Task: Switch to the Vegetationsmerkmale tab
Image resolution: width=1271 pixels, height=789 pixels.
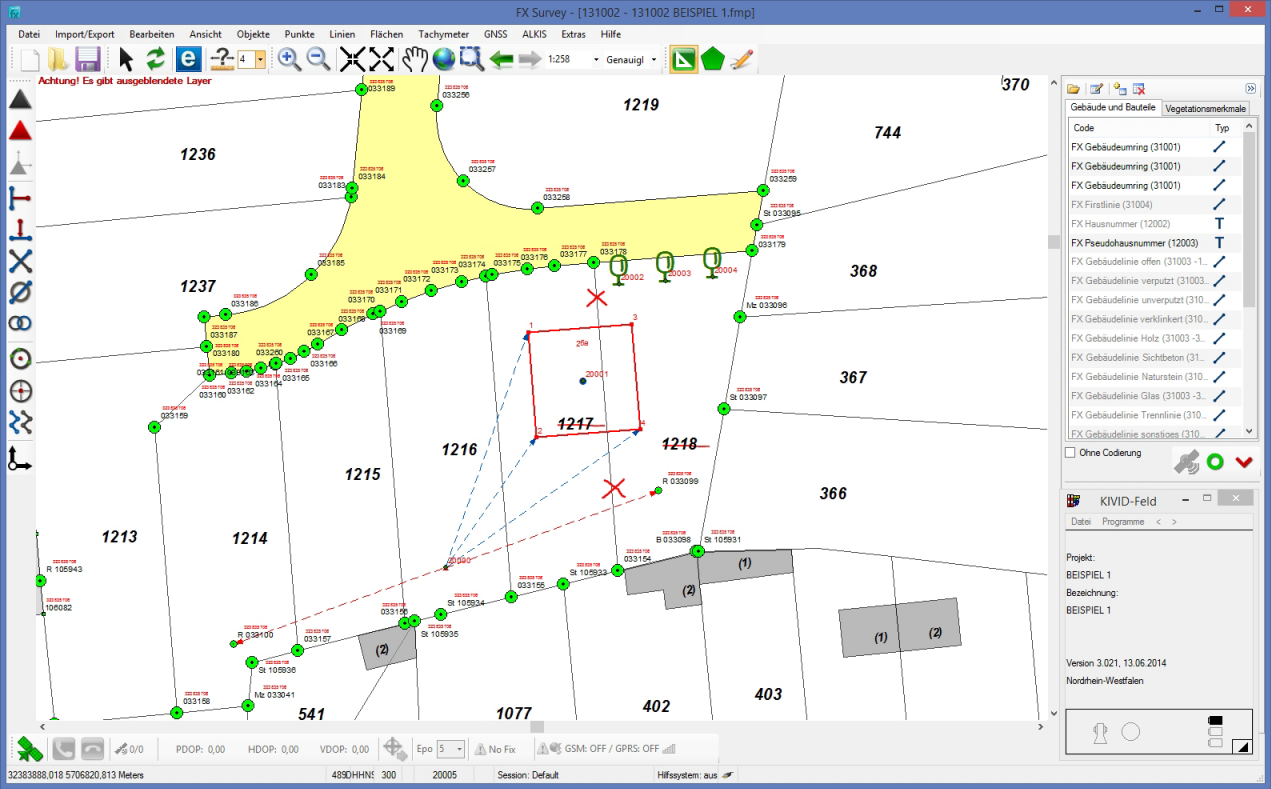Action: point(1205,107)
